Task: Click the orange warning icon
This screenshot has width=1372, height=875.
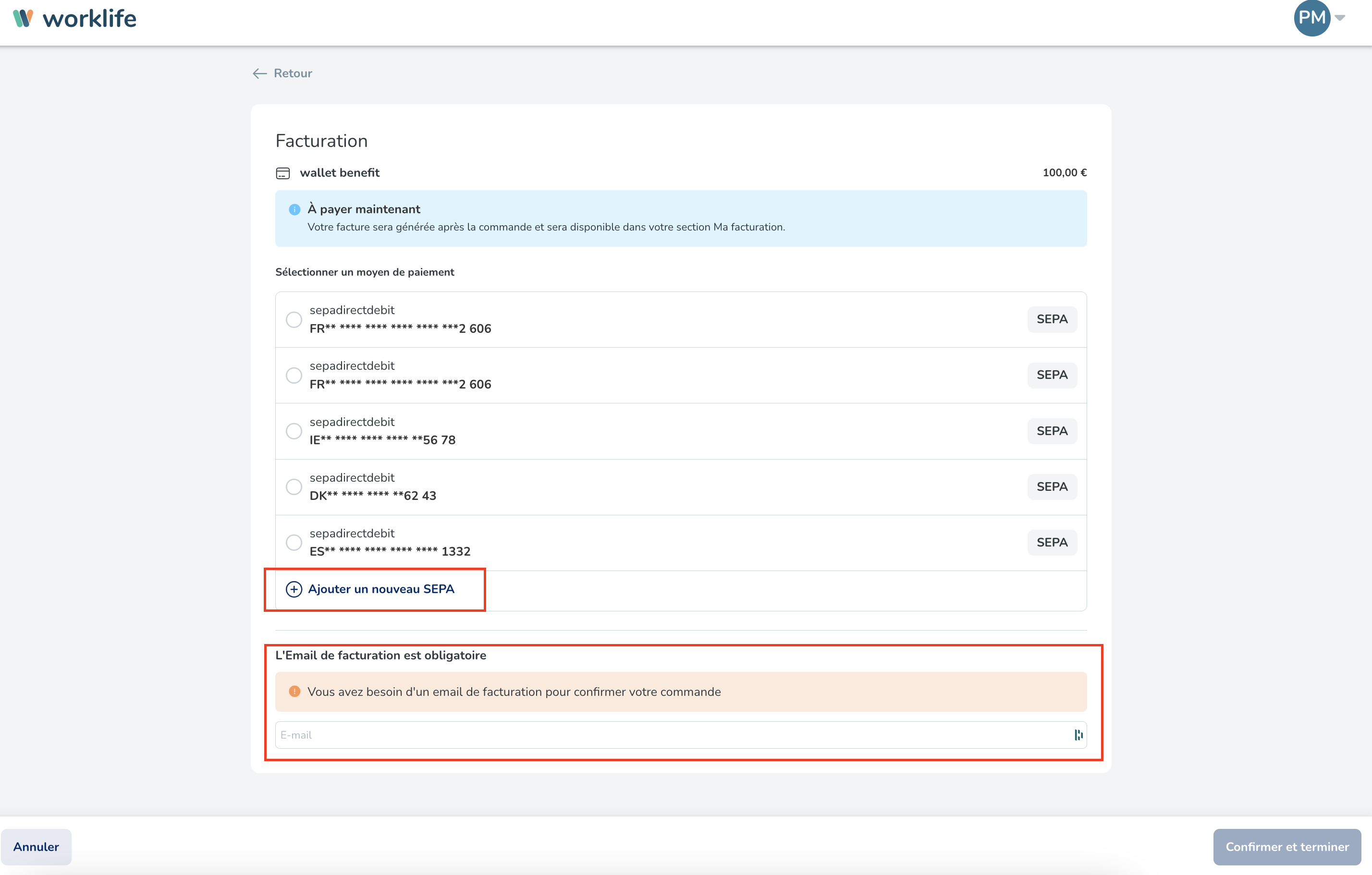Action: 294,692
